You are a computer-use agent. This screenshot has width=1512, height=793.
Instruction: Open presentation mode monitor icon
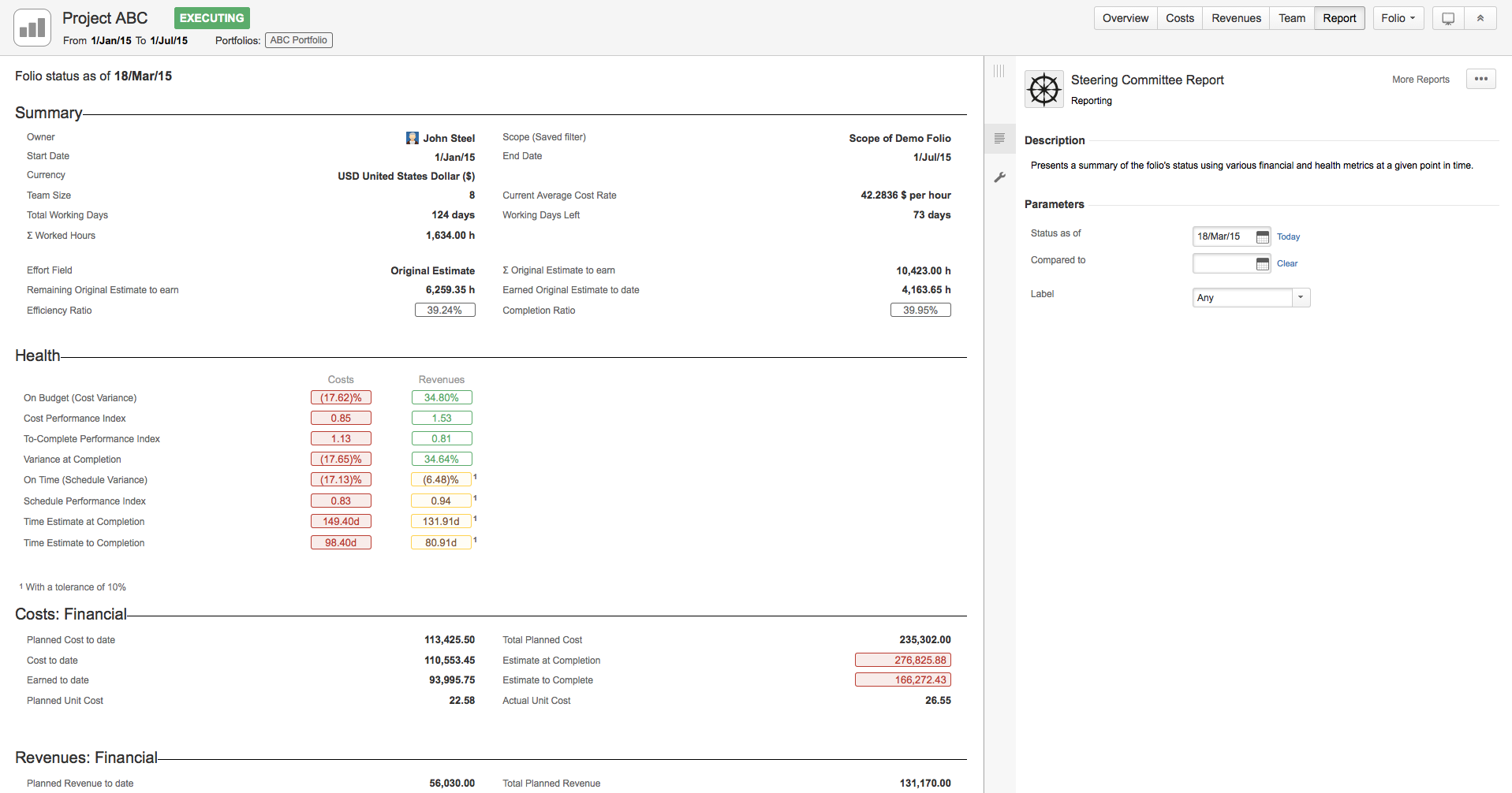pos(1447,18)
